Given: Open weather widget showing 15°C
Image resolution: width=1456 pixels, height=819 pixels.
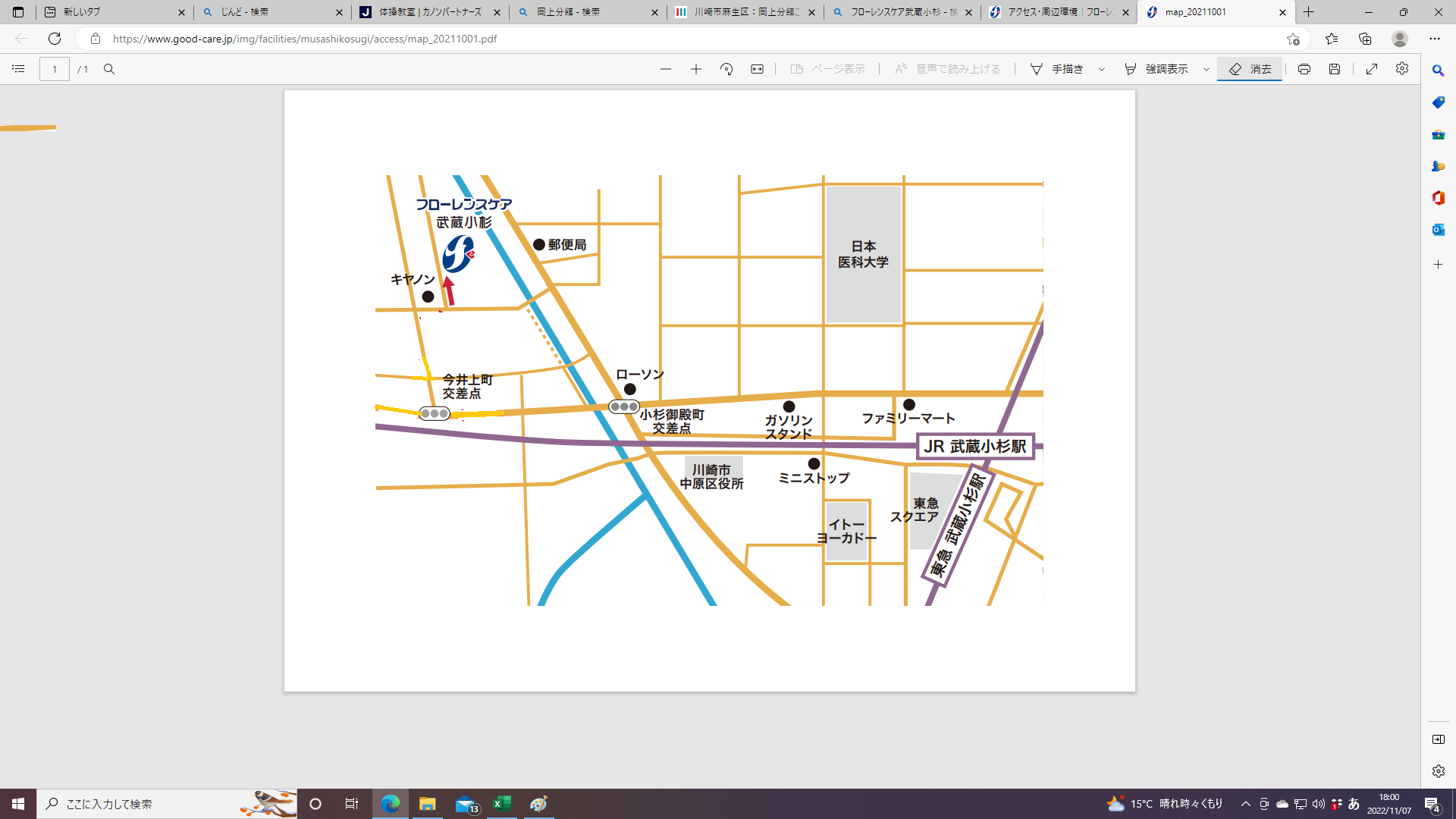Looking at the screenshot, I should click(x=1165, y=804).
